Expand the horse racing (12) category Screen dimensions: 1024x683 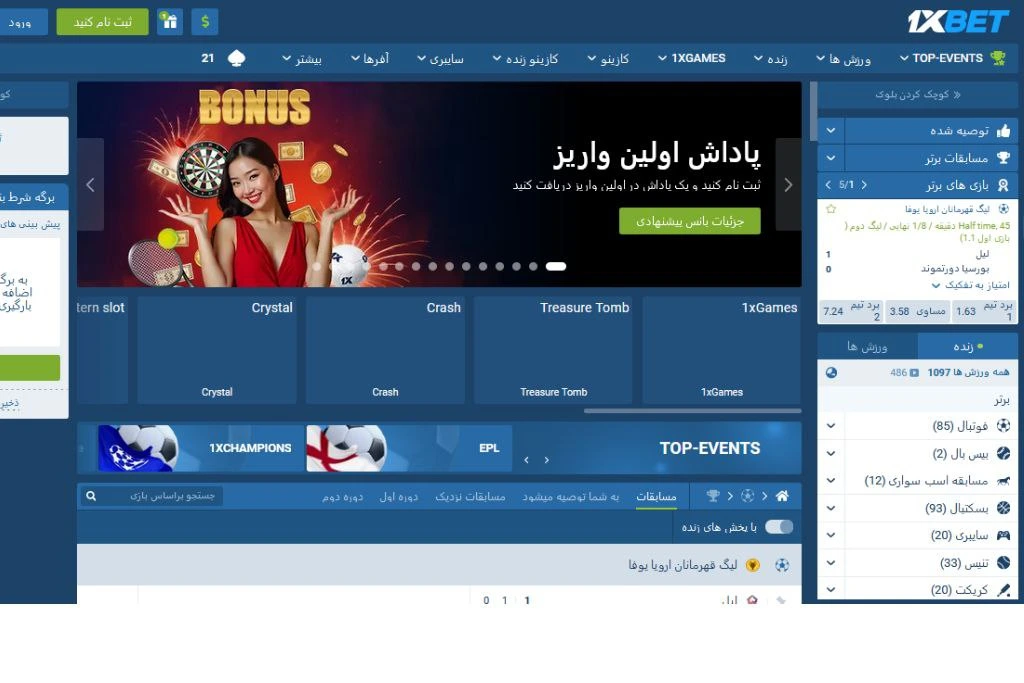[x=831, y=481]
